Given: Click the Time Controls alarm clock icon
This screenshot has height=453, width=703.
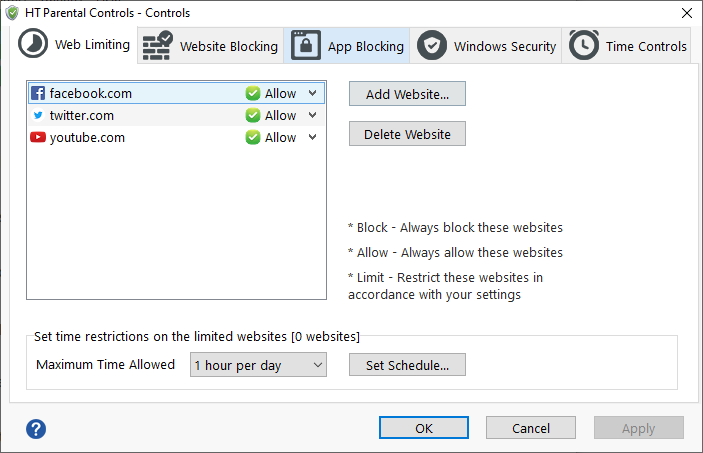Looking at the screenshot, I should click(583, 46).
